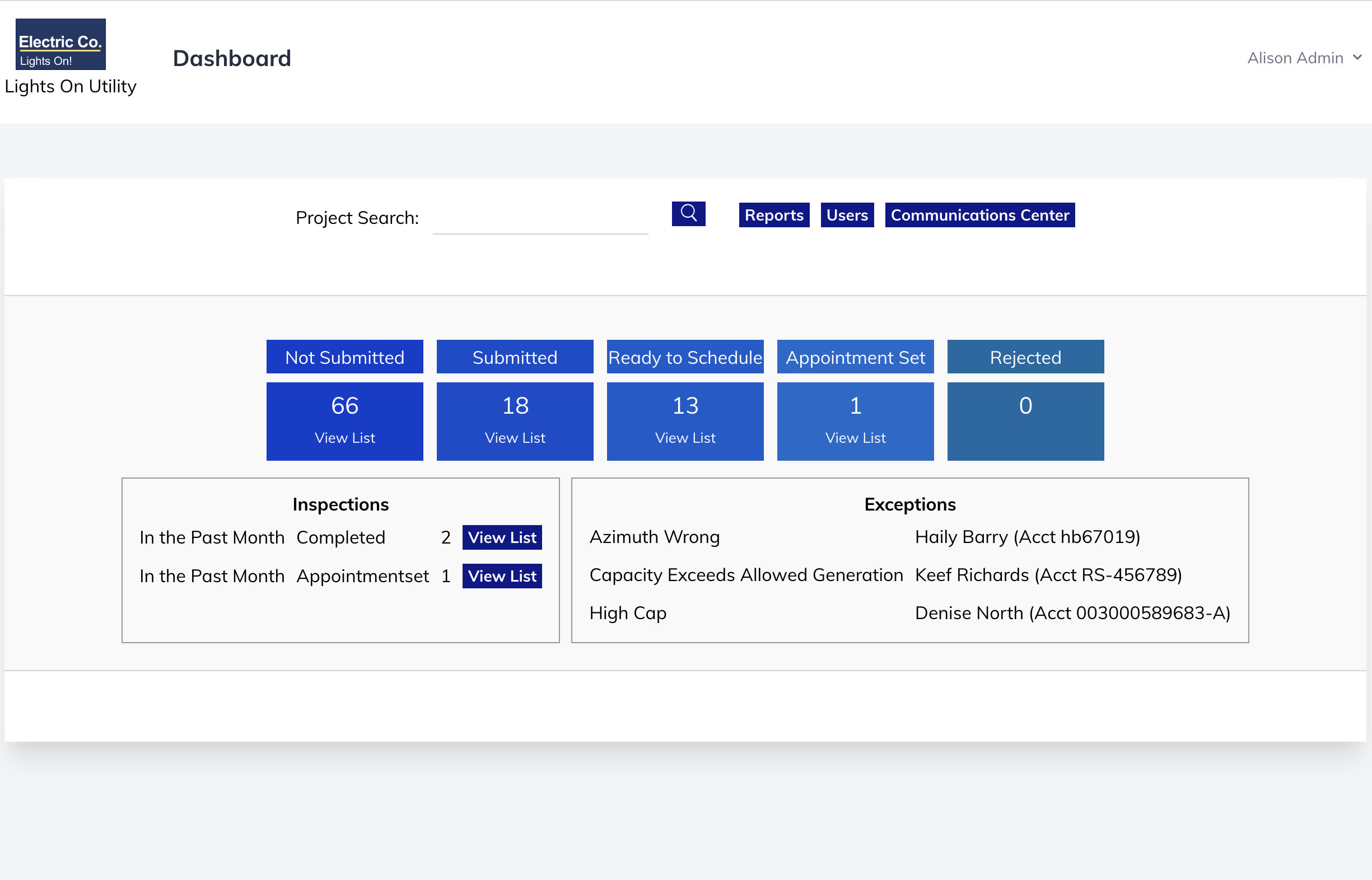Click the Completed inspections label
The image size is (1372, 880).
tap(340, 538)
